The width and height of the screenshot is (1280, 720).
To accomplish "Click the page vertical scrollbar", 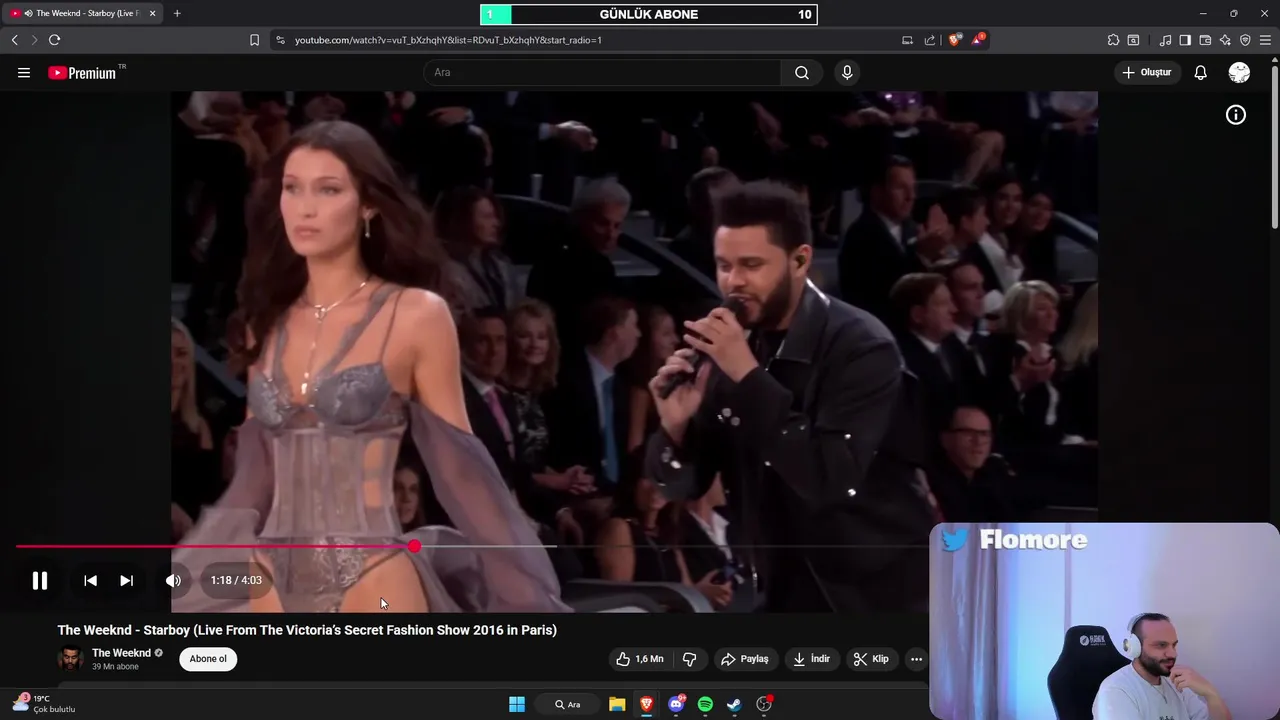I will (1274, 150).
